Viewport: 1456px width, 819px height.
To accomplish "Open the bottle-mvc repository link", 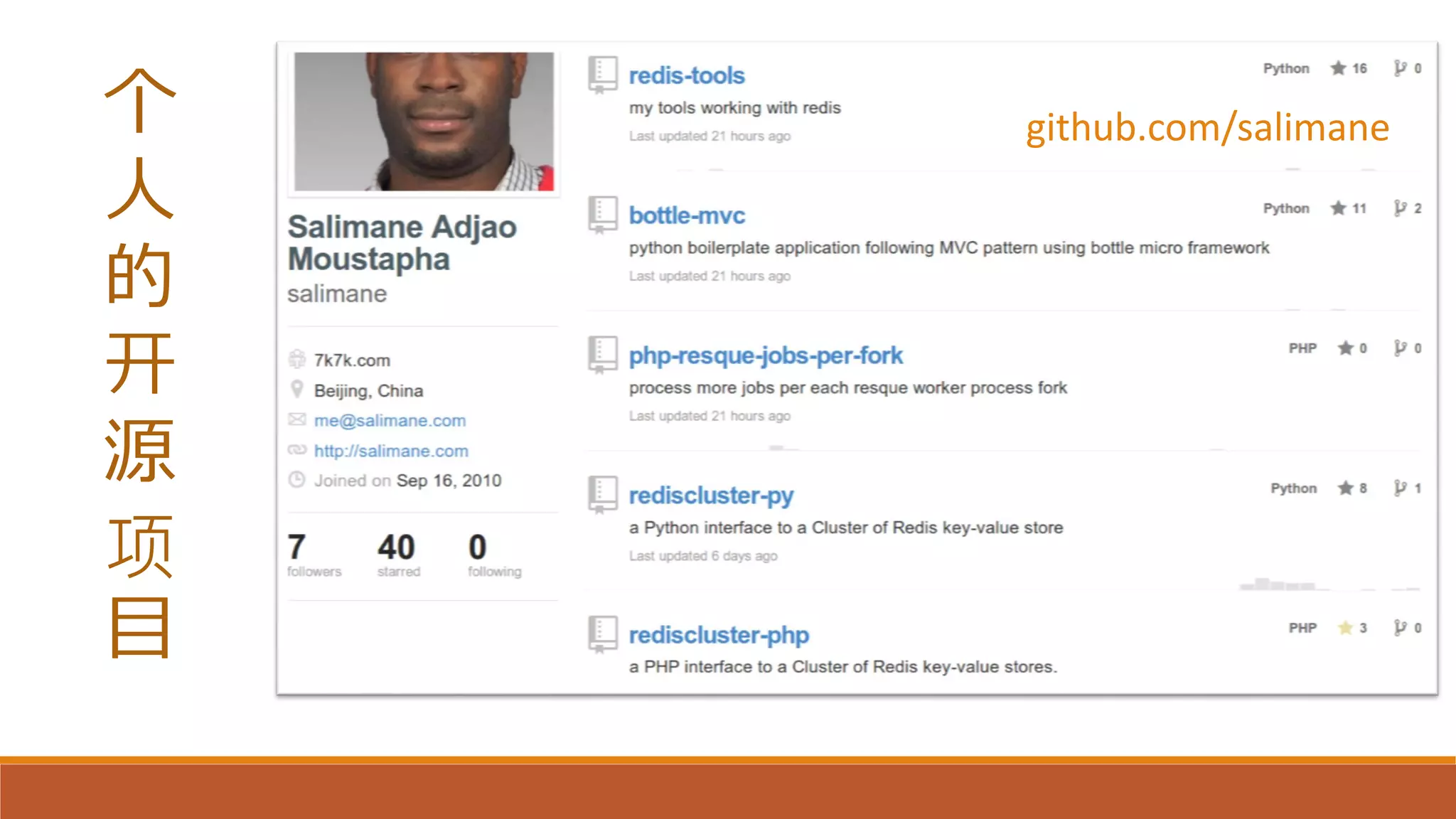I will (x=687, y=215).
